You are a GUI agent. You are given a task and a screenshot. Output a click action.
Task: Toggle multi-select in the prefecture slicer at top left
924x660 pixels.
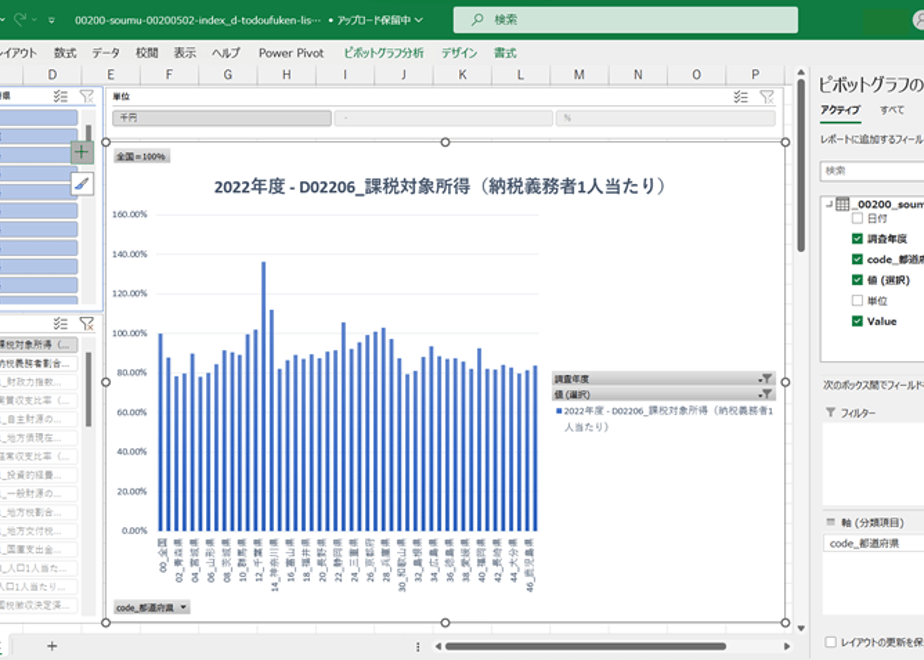click(60, 96)
